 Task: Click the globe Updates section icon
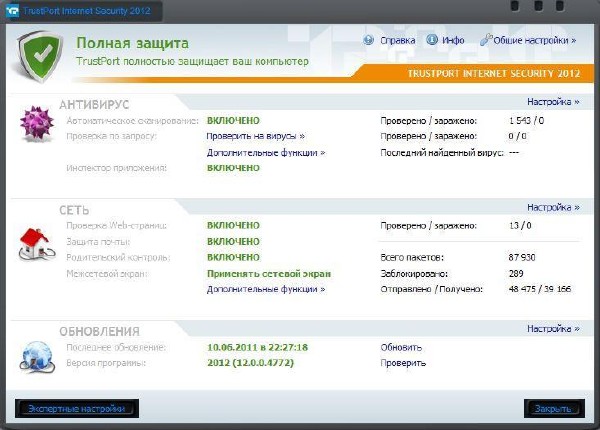[x=38, y=353]
